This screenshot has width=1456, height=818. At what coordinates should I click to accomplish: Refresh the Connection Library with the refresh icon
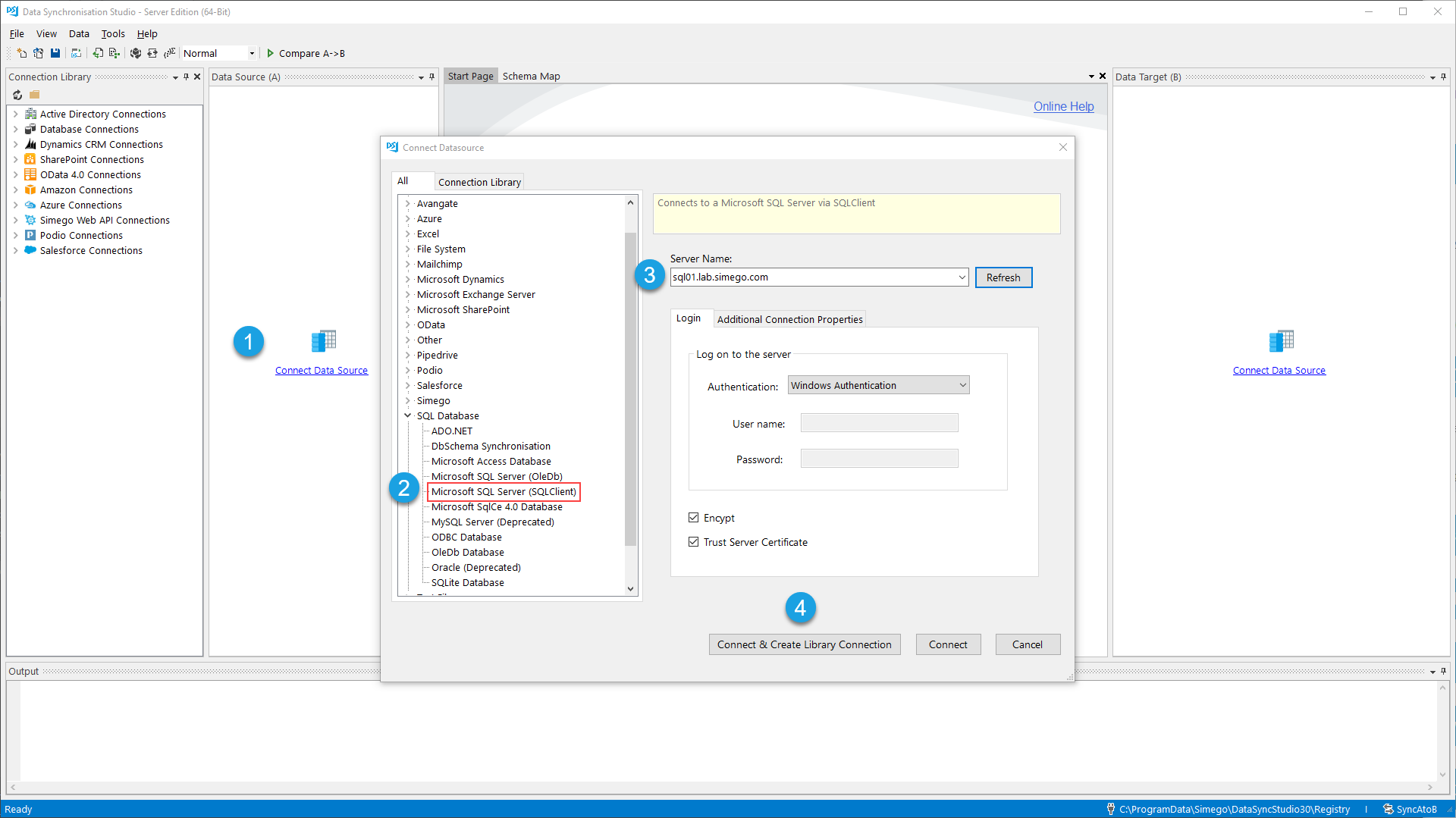pos(17,95)
